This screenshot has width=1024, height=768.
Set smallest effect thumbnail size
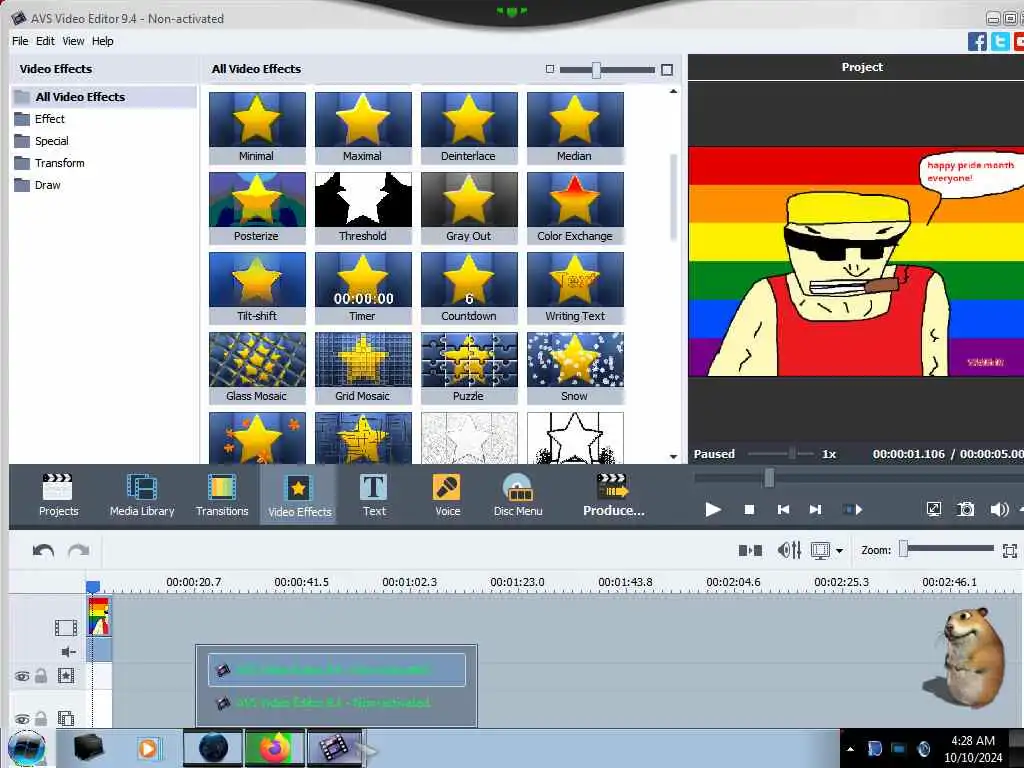549,69
